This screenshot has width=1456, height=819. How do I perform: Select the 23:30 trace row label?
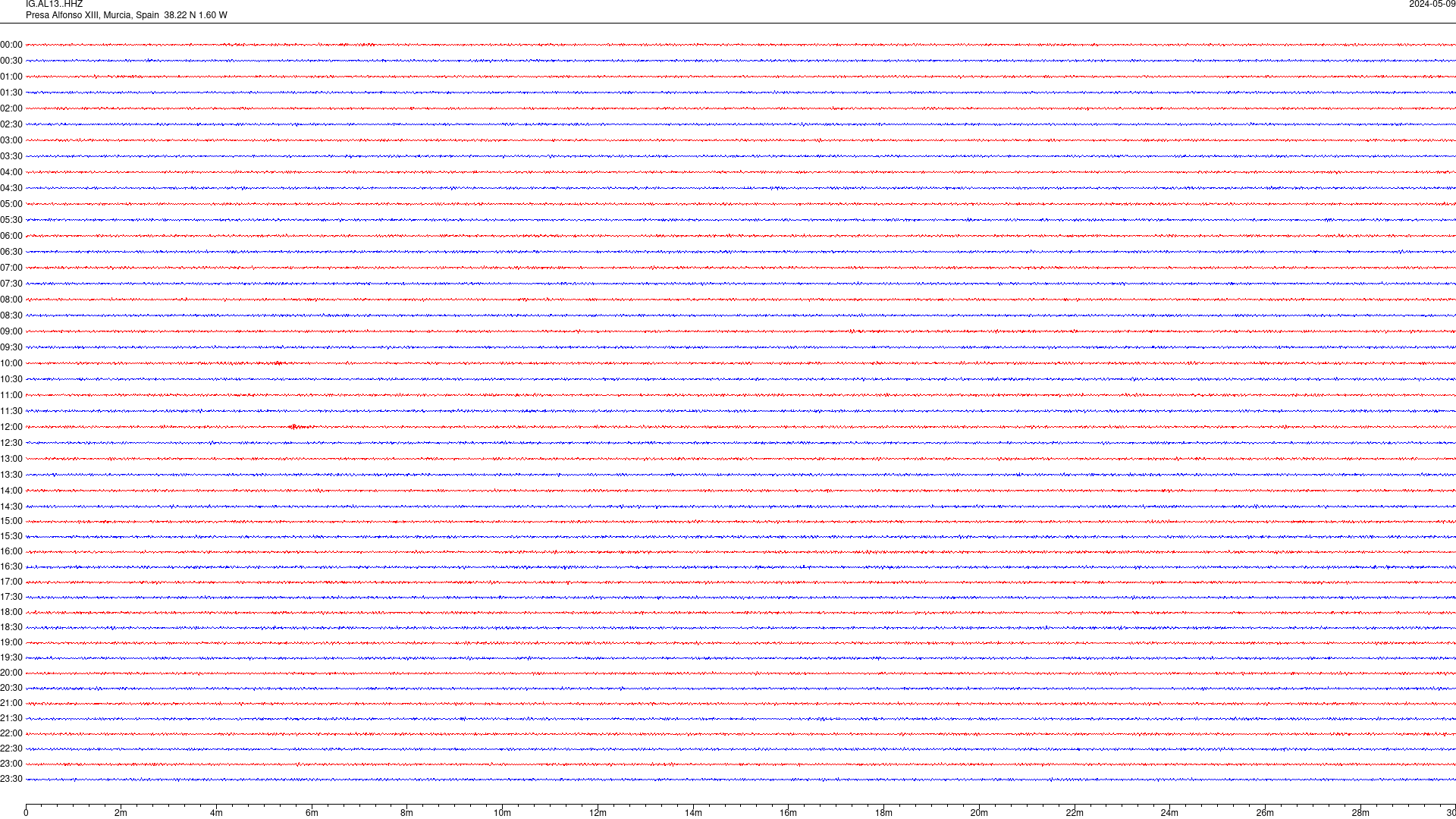click(11, 779)
